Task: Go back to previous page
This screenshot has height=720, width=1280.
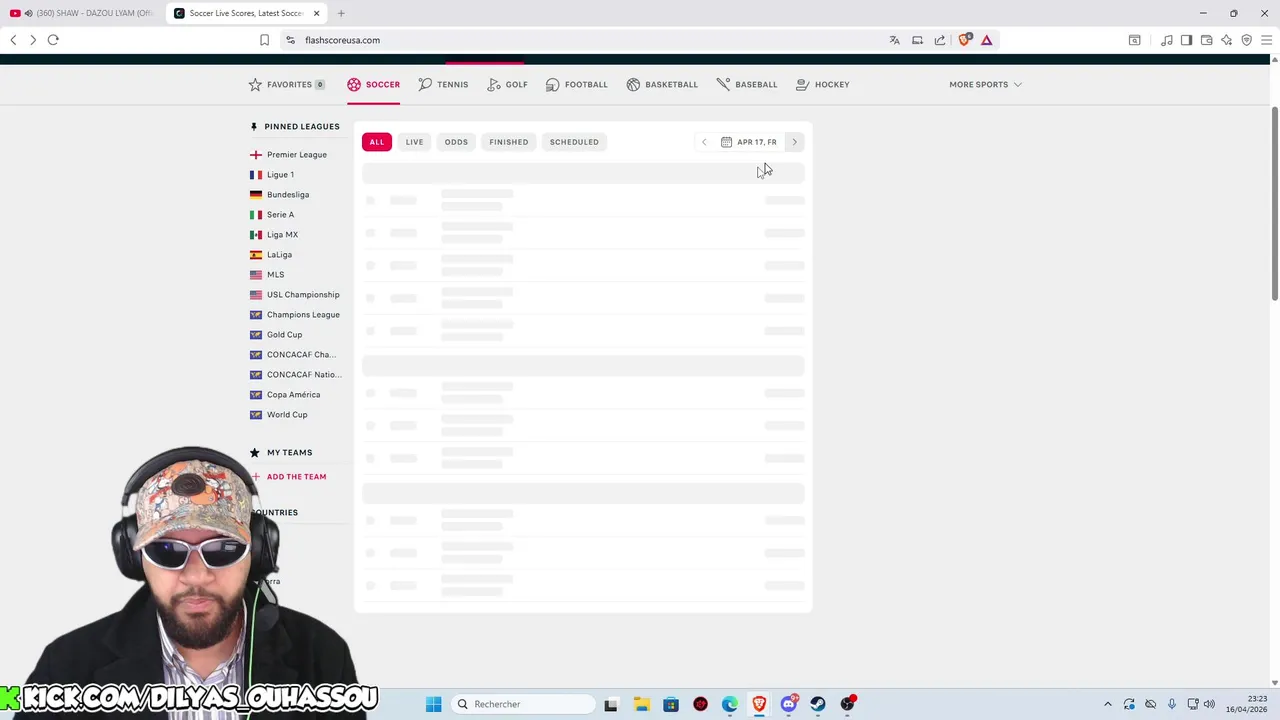Action: pyautogui.click(x=13, y=40)
